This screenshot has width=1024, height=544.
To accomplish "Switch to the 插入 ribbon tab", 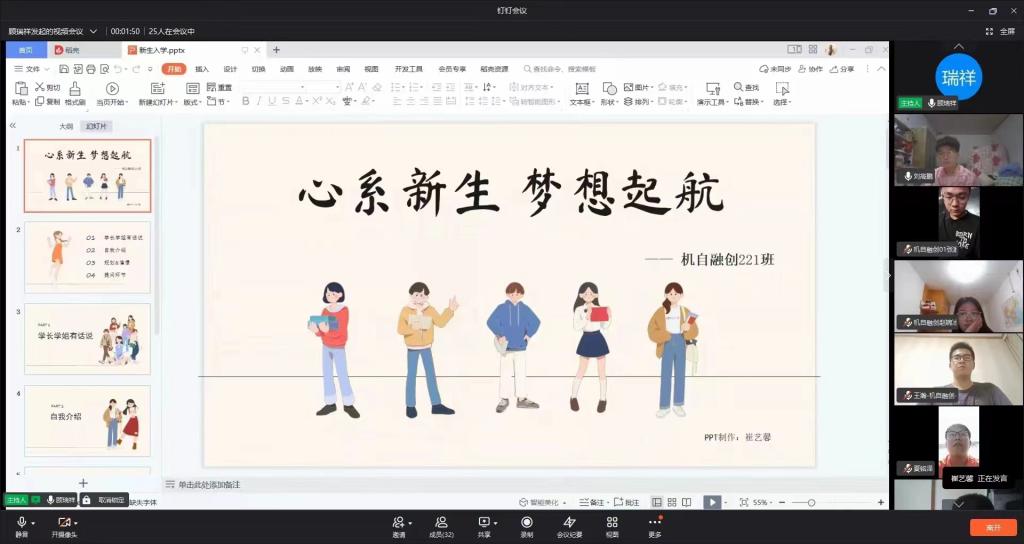I will [x=202, y=69].
